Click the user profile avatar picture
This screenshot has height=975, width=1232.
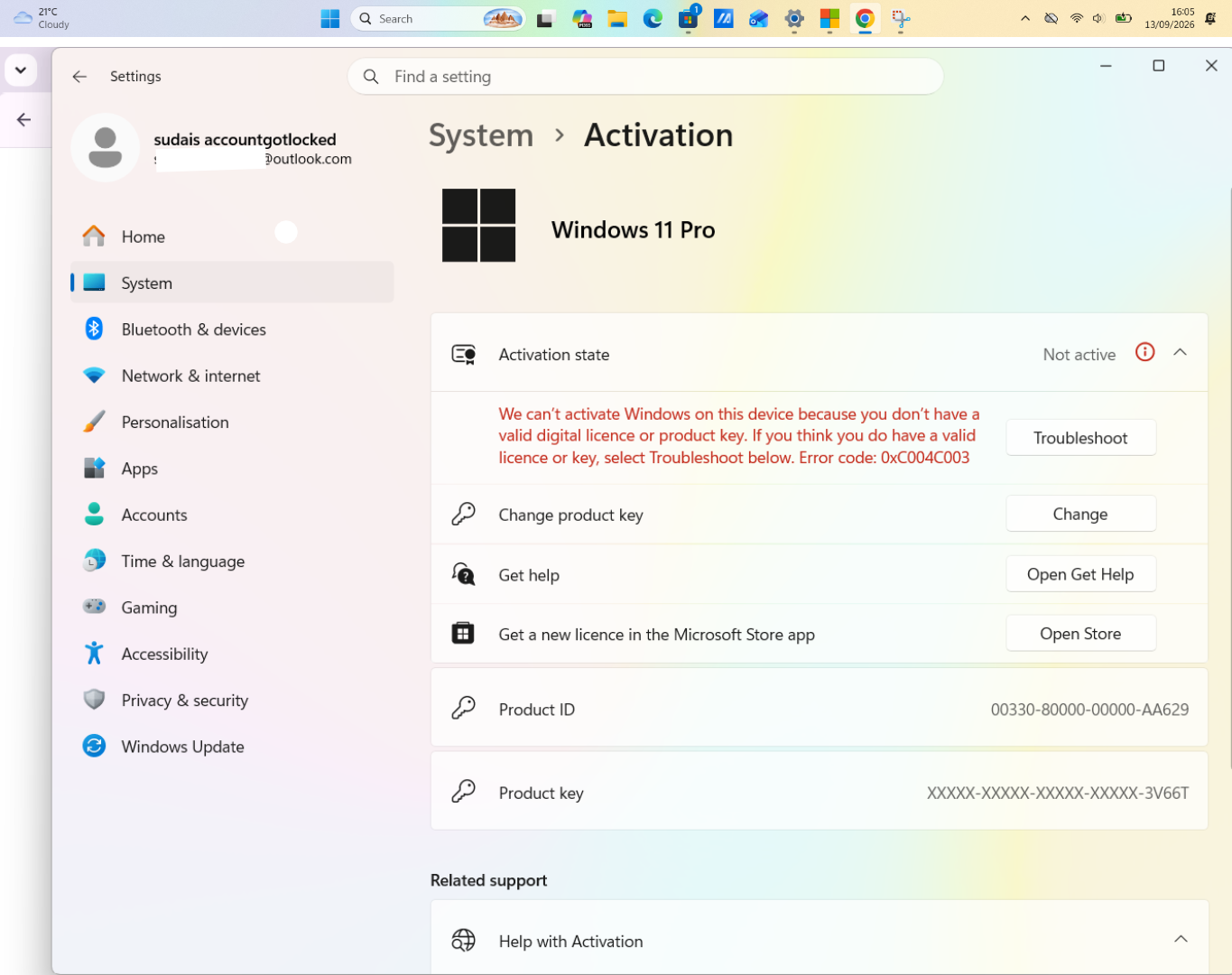pyautogui.click(x=105, y=147)
